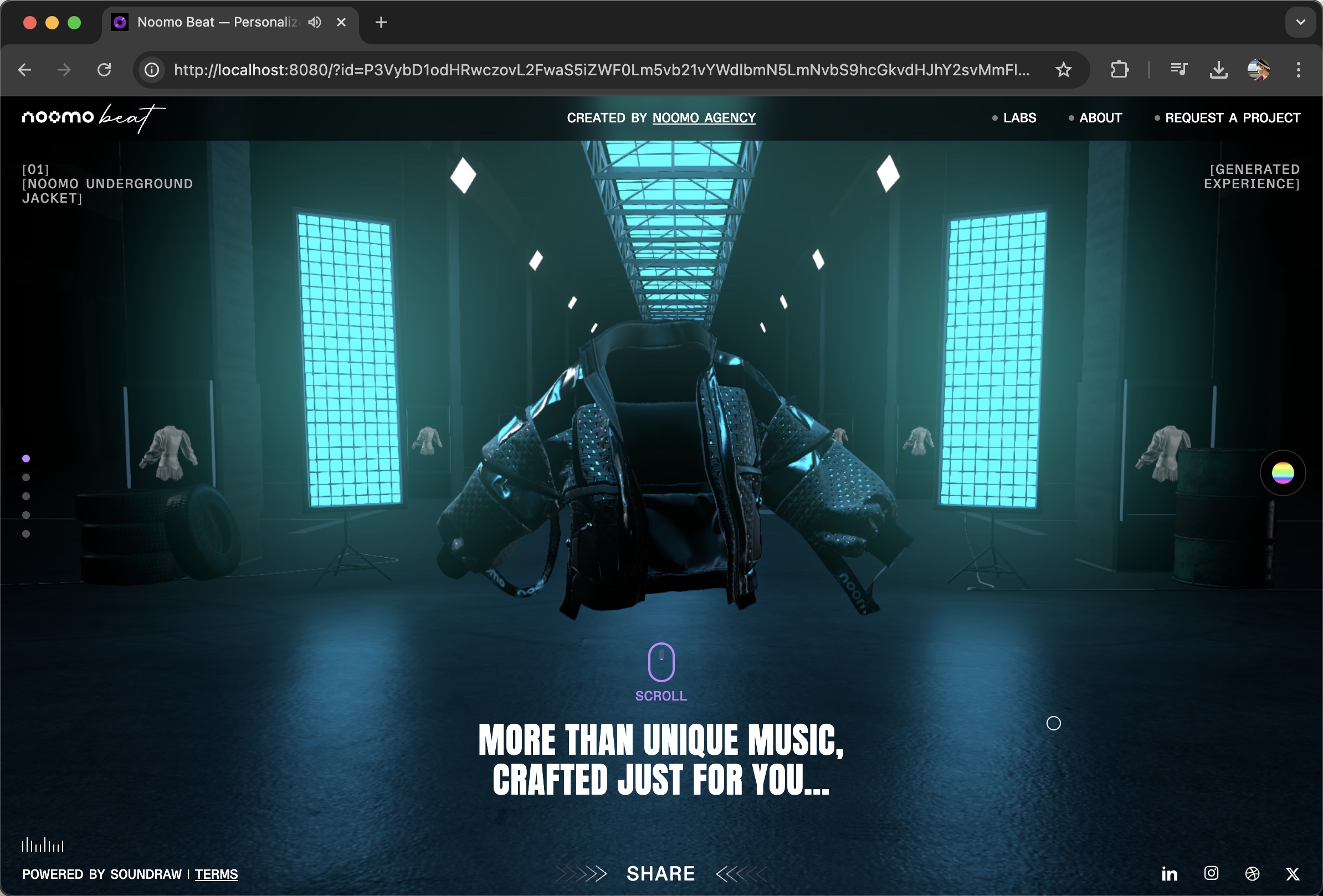Open the Instagram social icon

coord(1211,873)
